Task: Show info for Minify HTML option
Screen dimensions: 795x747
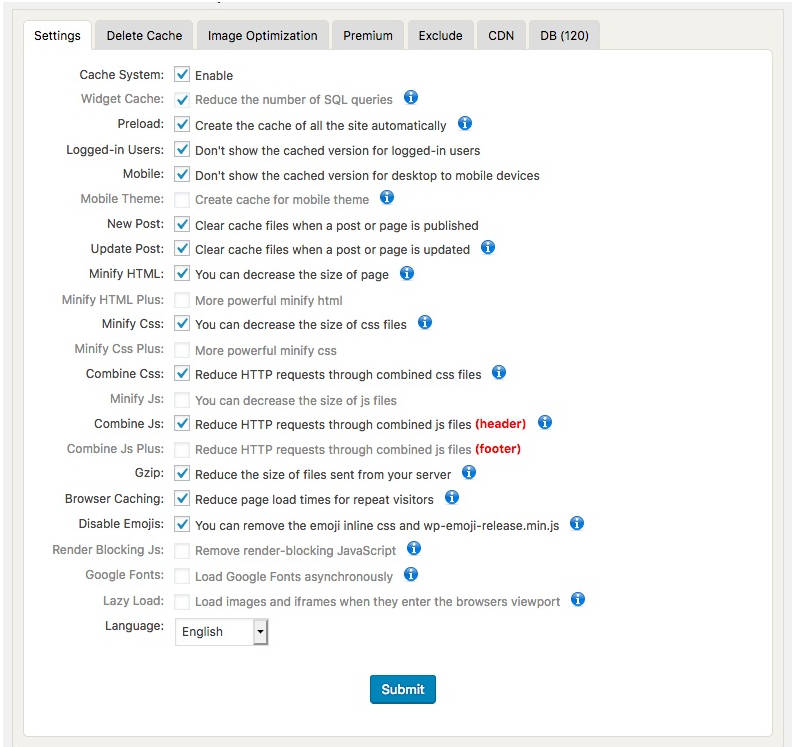Action: coord(407,273)
